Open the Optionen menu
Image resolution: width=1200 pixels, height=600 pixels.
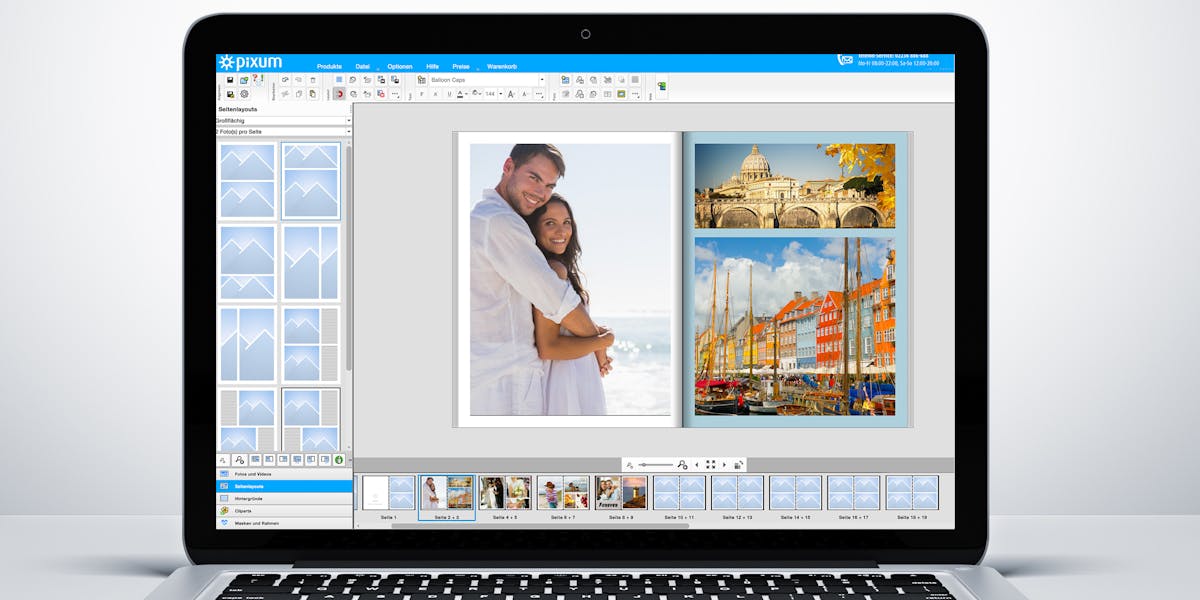[x=399, y=66]
